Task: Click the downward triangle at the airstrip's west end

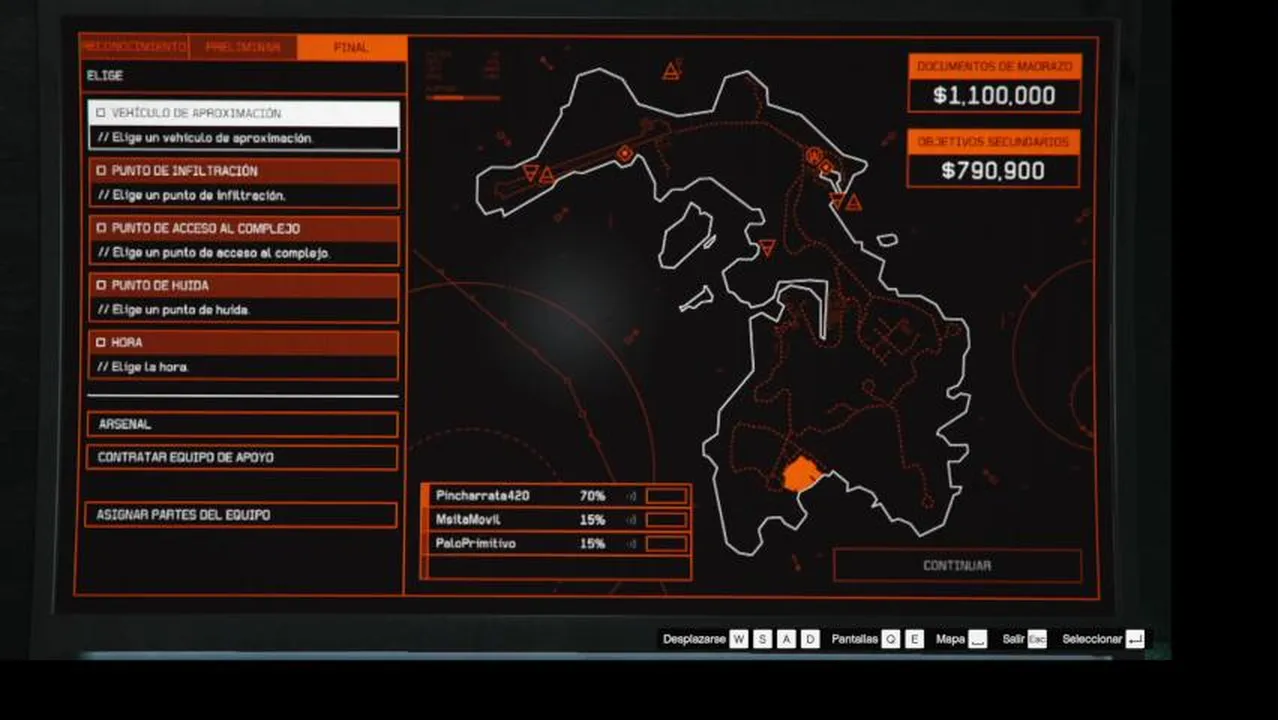Action: (x=531, y=172)
